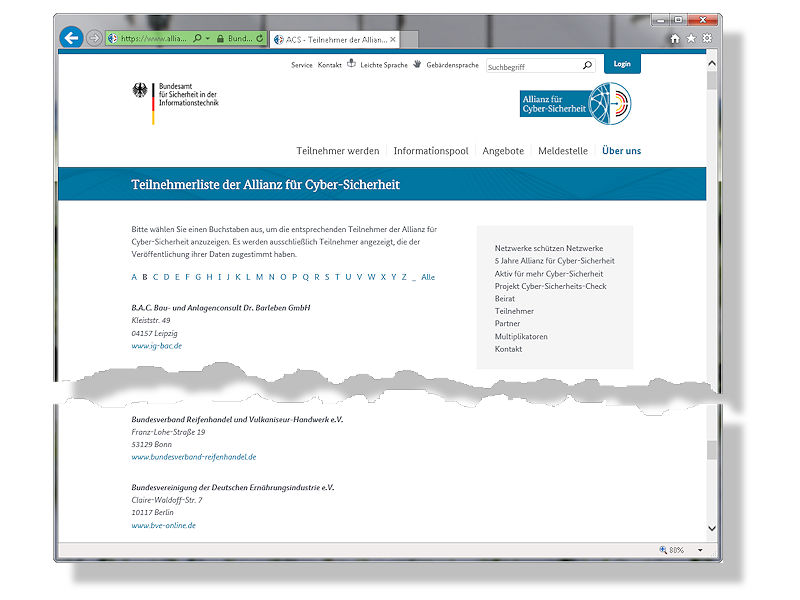Open the Kontakt link in top bar
This screenshot has height=600, width=800.
click(330, 65)
